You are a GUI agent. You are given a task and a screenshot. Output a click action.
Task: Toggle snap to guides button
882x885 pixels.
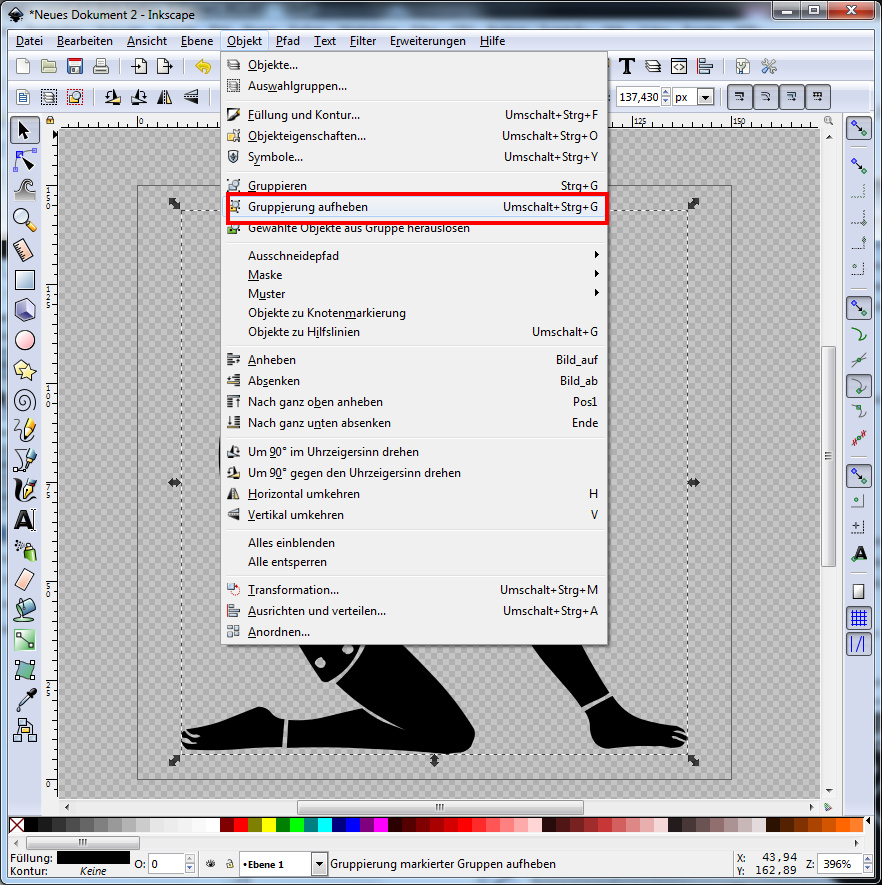coord(858,644)
